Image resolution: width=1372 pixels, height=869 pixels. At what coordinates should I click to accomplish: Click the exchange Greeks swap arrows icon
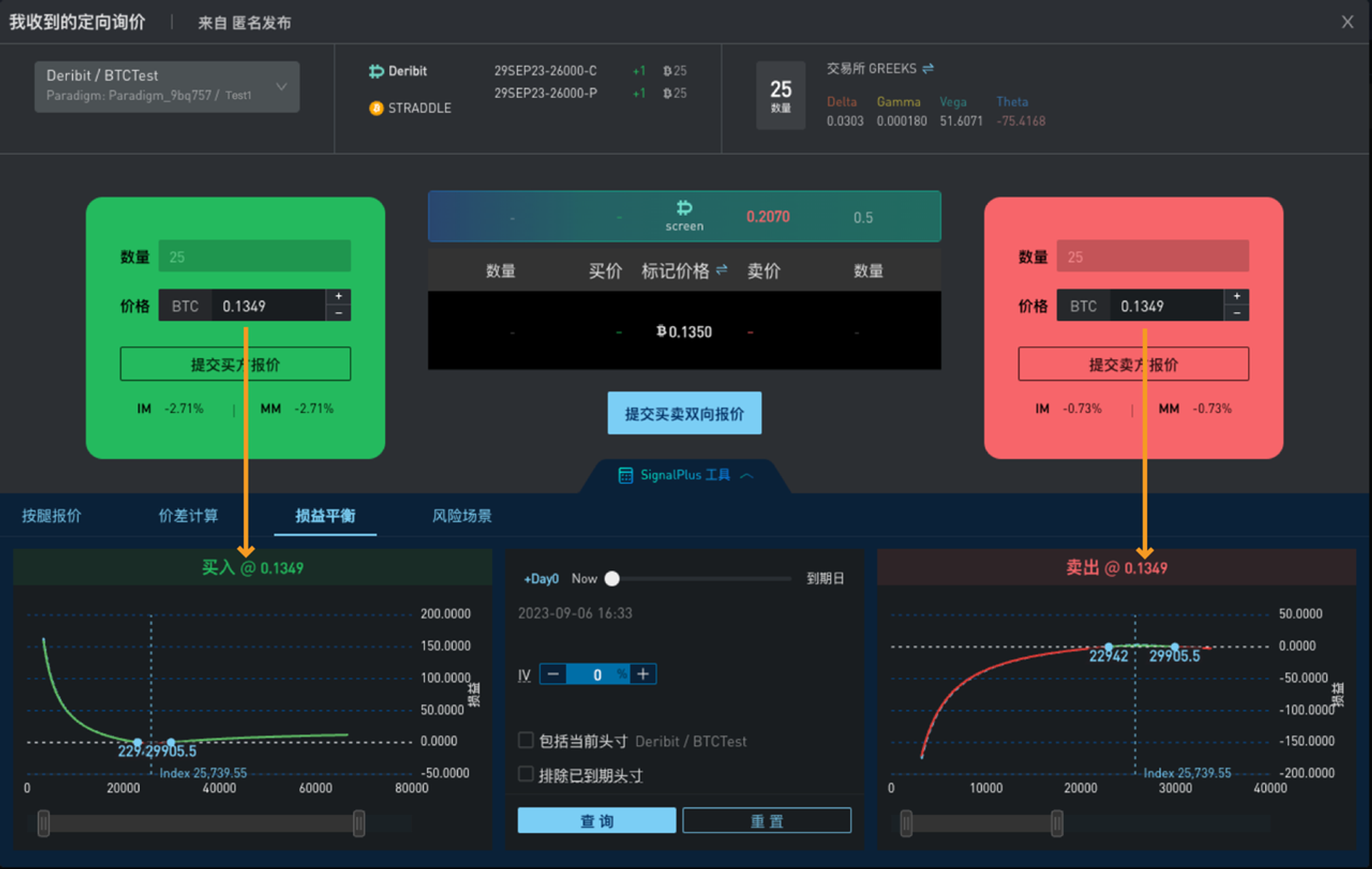(928, 69)
